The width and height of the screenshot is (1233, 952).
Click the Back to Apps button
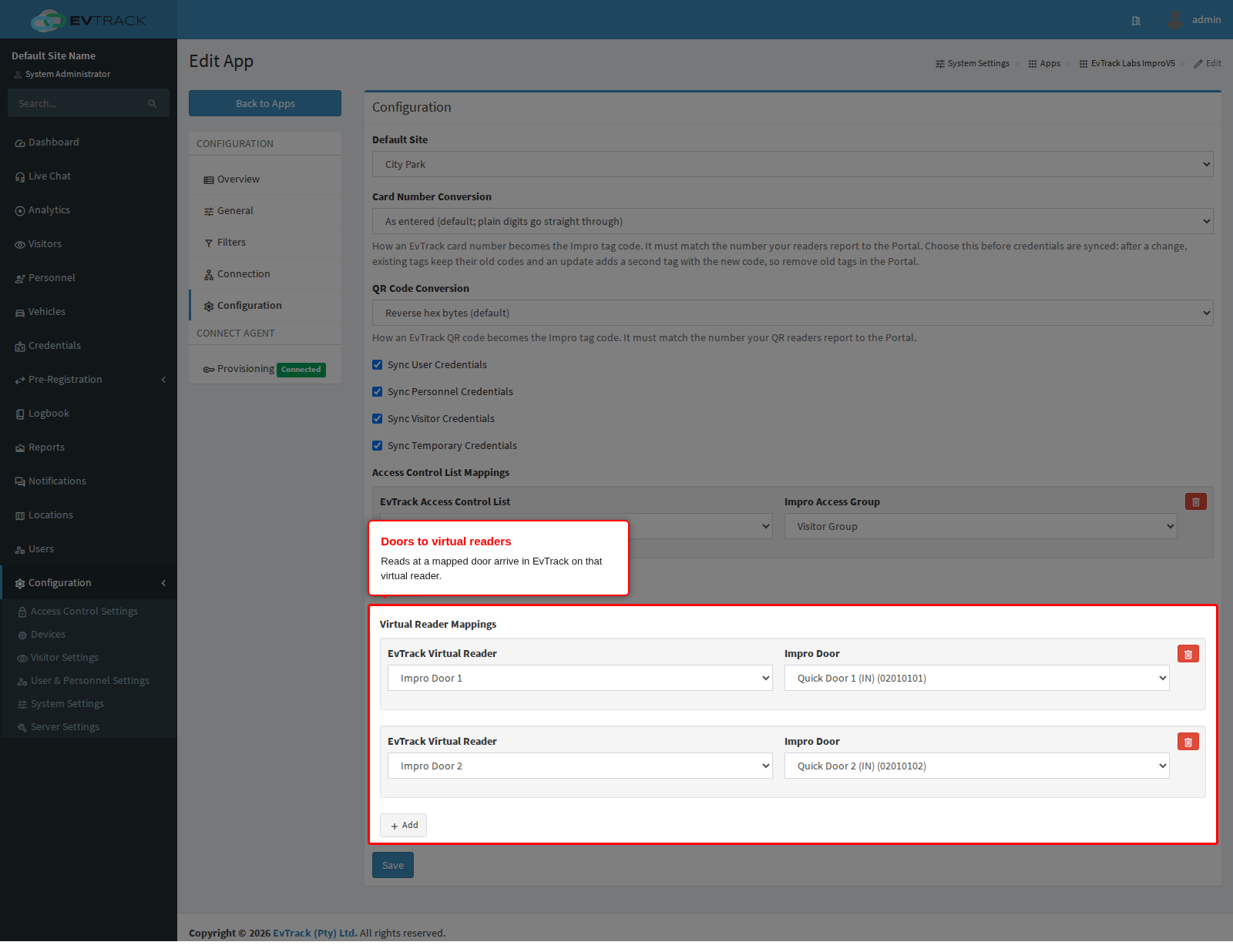(x=265, y=104)
